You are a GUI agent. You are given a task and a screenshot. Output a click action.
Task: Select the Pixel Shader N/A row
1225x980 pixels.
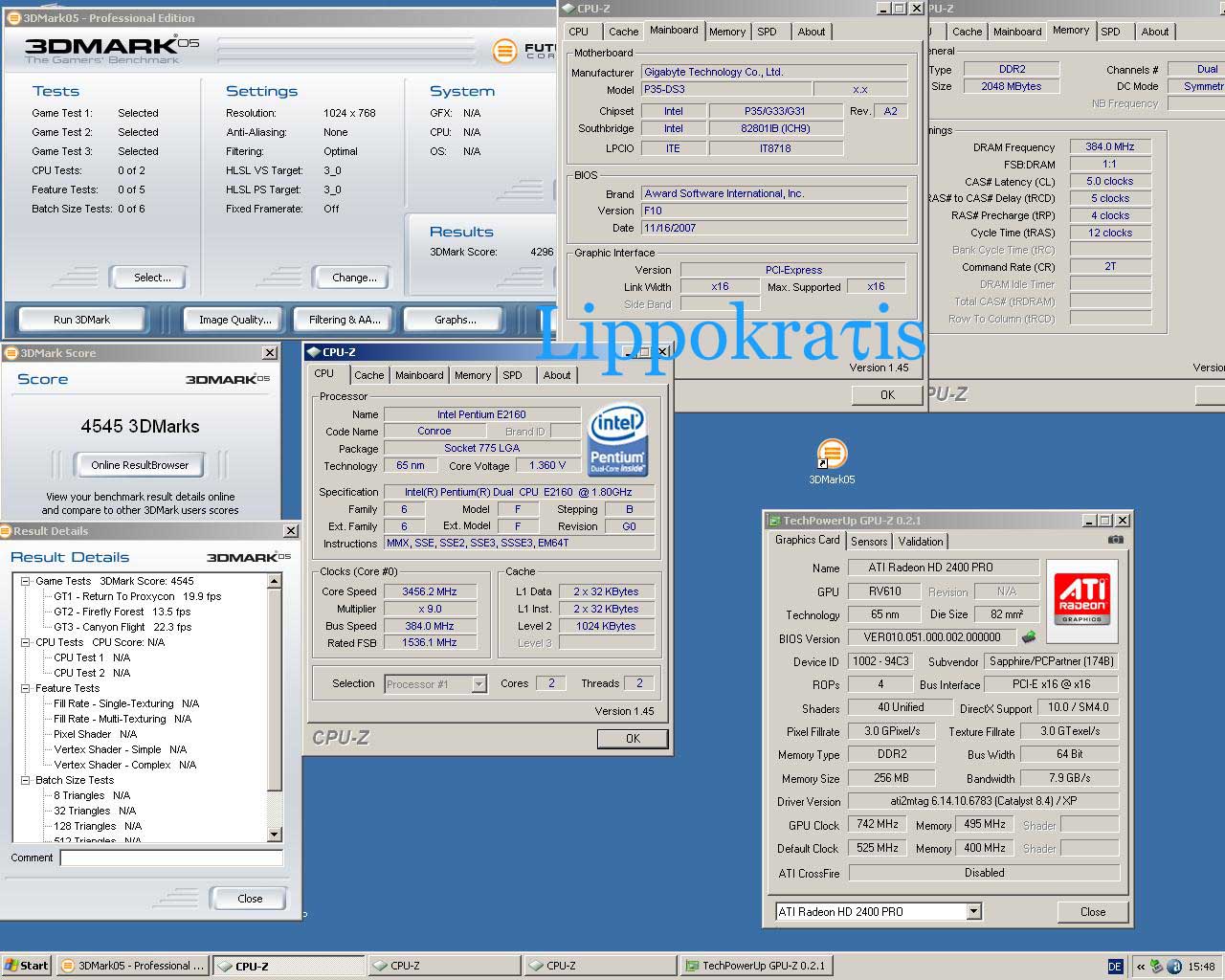(95, 734)
